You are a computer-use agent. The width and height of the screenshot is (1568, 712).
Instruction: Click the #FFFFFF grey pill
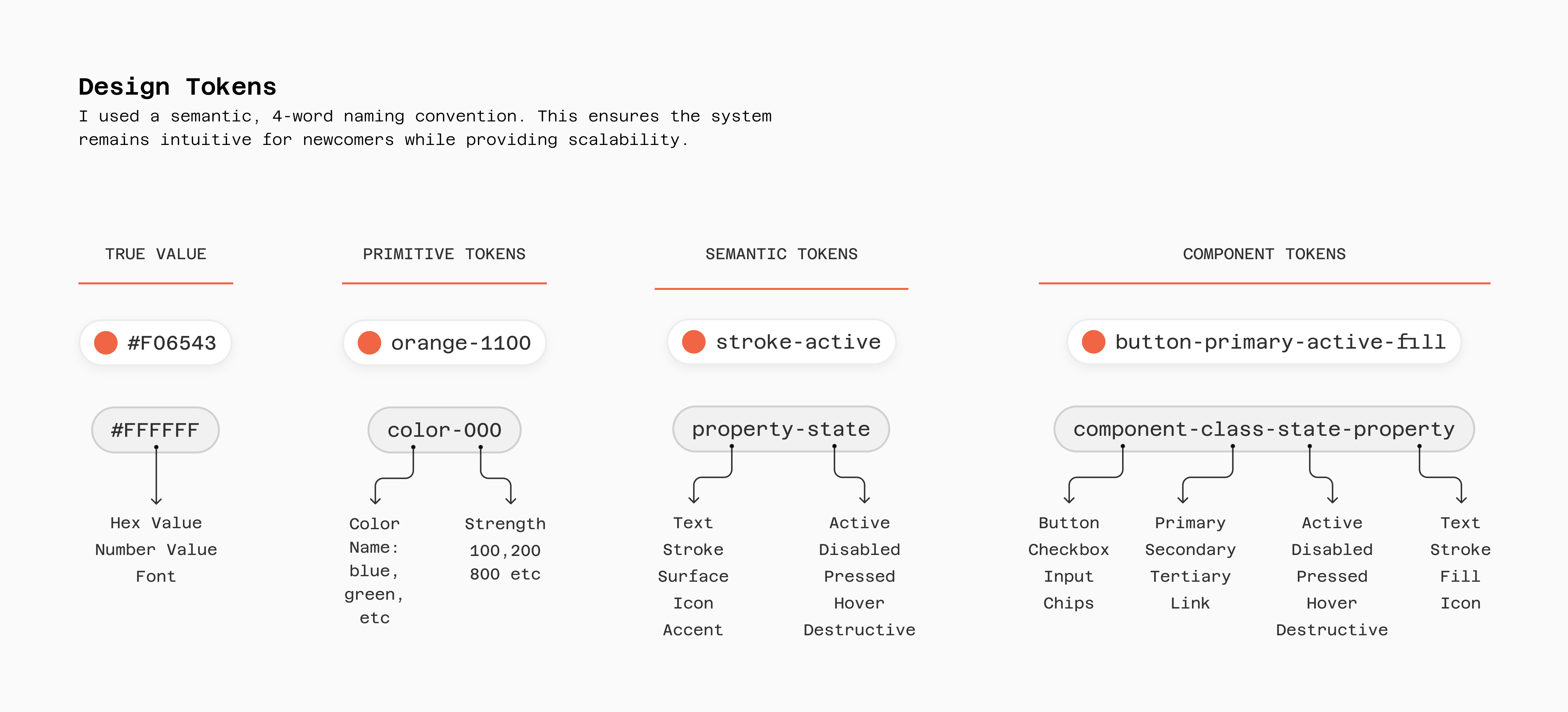point(155,430)
